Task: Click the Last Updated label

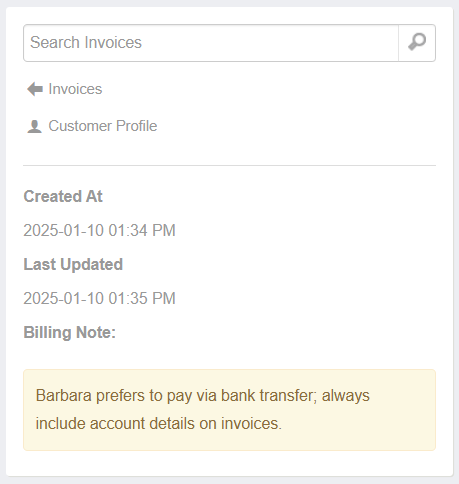Action: point(73,264)
